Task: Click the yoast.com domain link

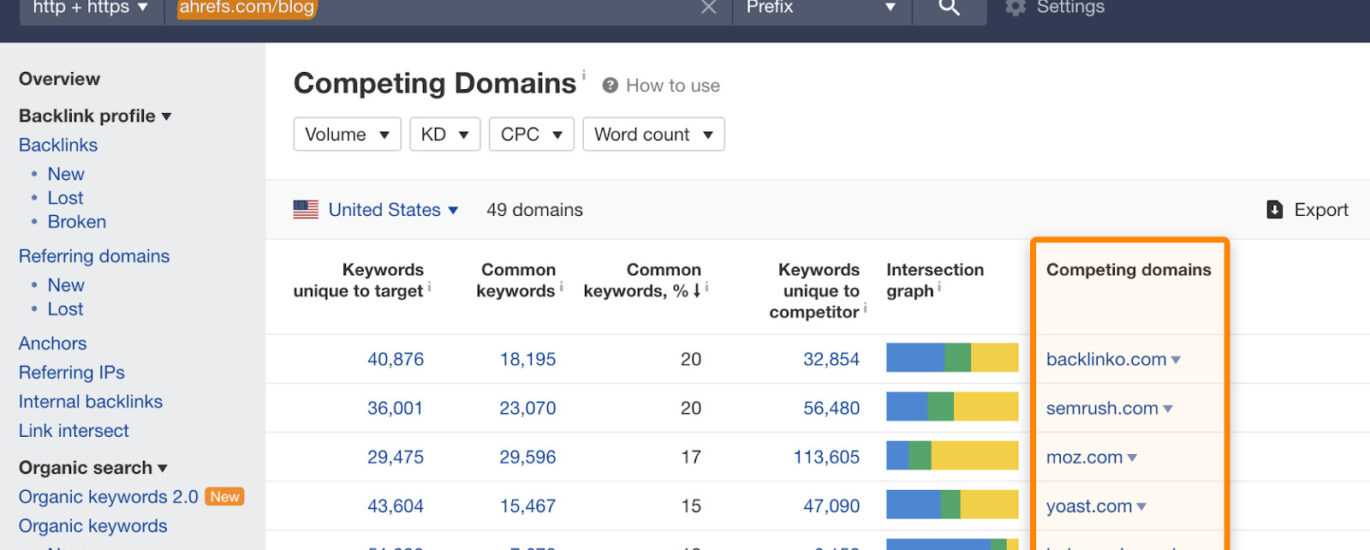Action: point(1089,506)
